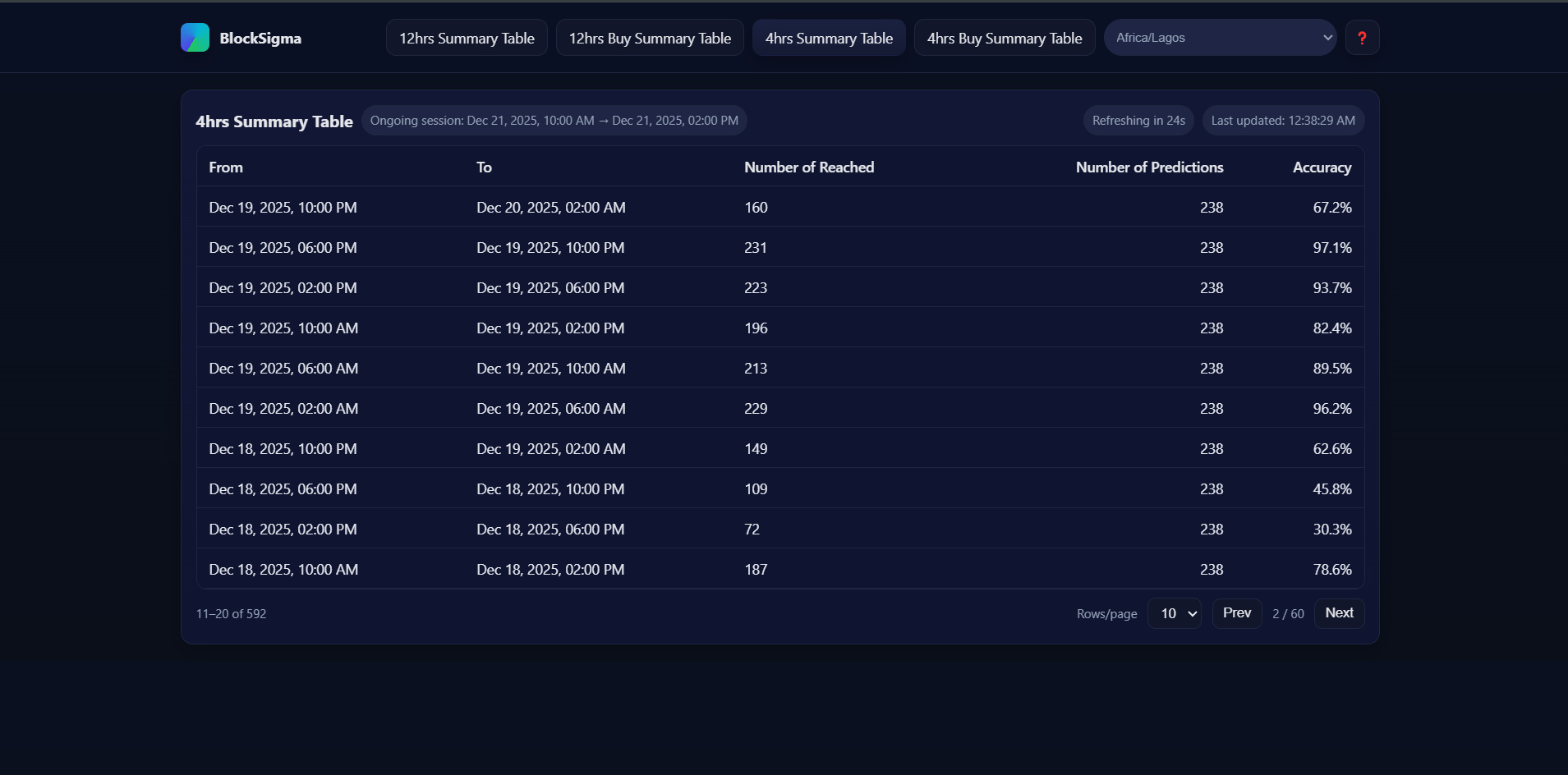Switch to 12hrs Summary Table tab
Viewport: 1568px width, 775px height.
pyautogui.click(x=467, y=38)
